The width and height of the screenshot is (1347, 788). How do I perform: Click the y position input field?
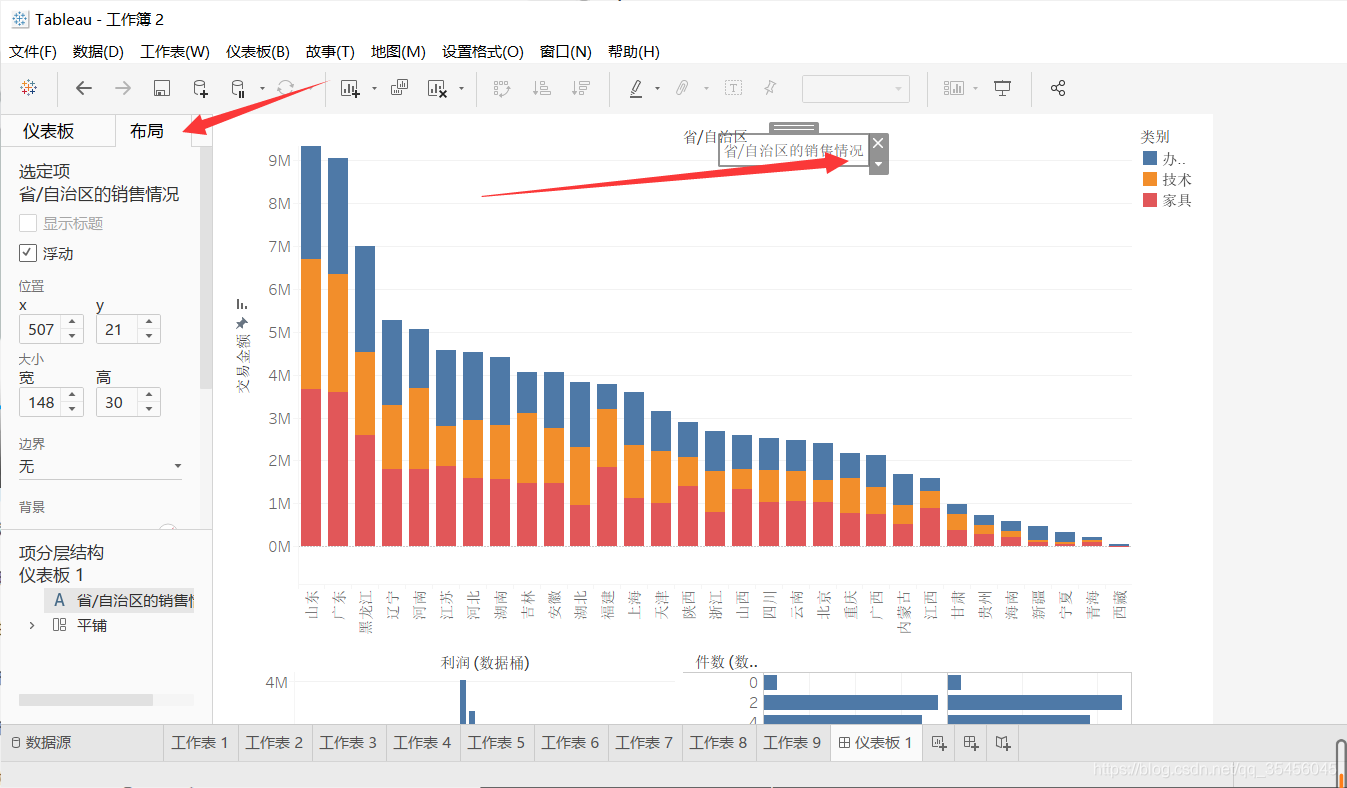coord(116,329)
